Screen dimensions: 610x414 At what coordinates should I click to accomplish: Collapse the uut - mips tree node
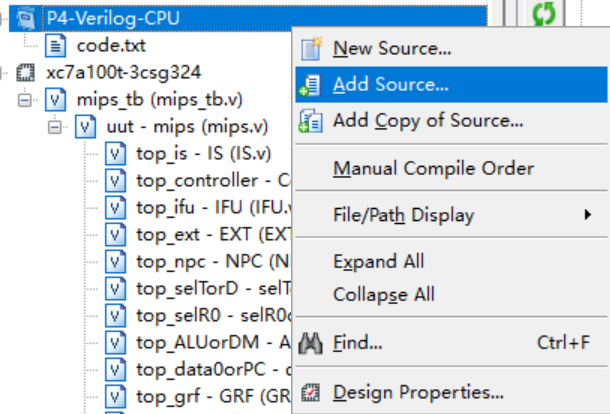coord(55,127)
